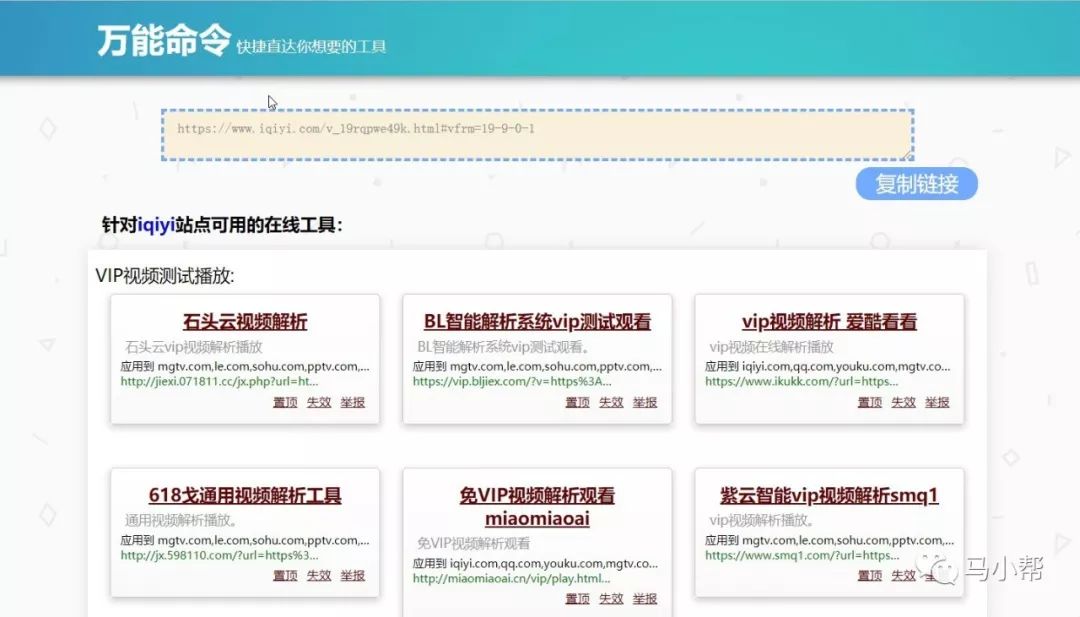
Task: Open 618戈通用视频解析工具
Action: (245, 493)
